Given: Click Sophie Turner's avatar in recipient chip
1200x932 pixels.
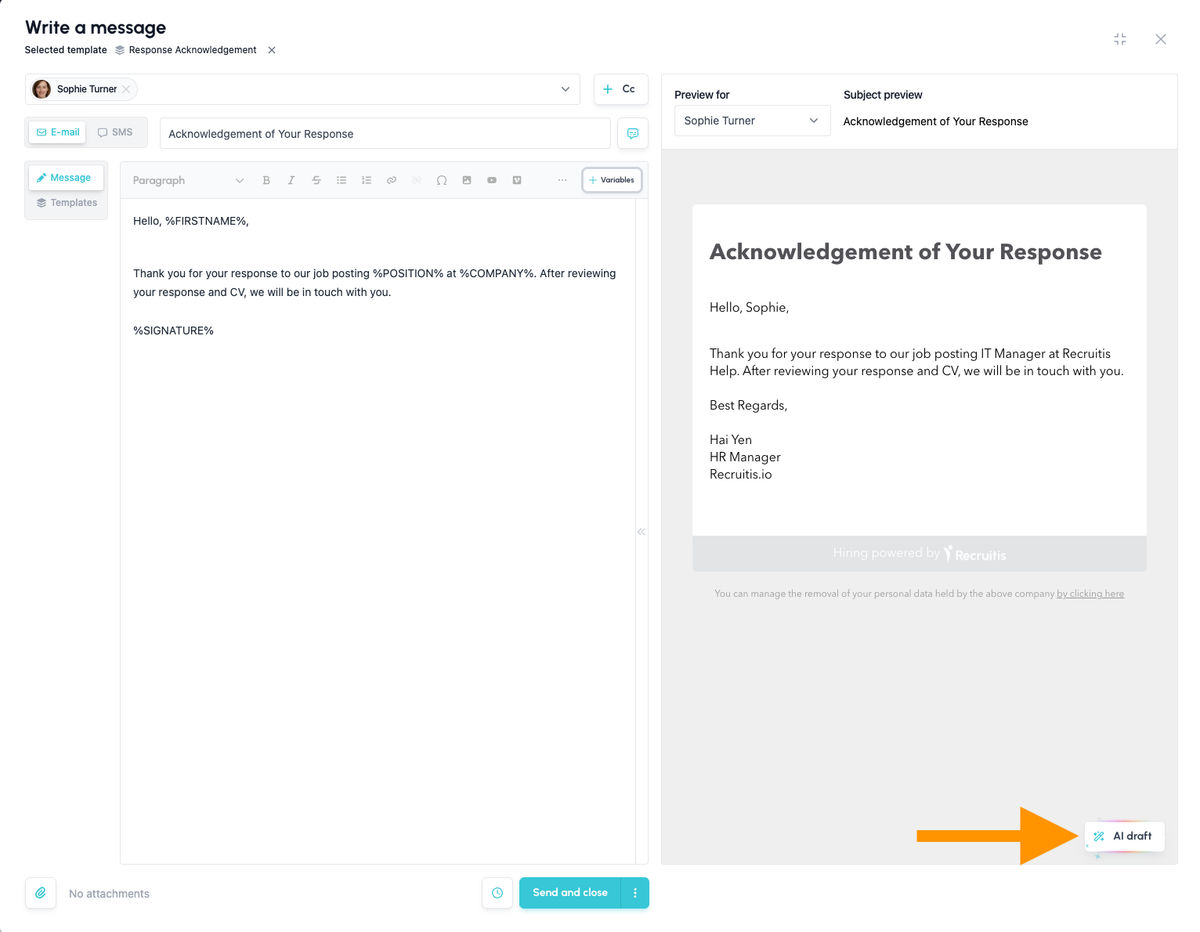Looking at the screenshot, I should 41,89.
